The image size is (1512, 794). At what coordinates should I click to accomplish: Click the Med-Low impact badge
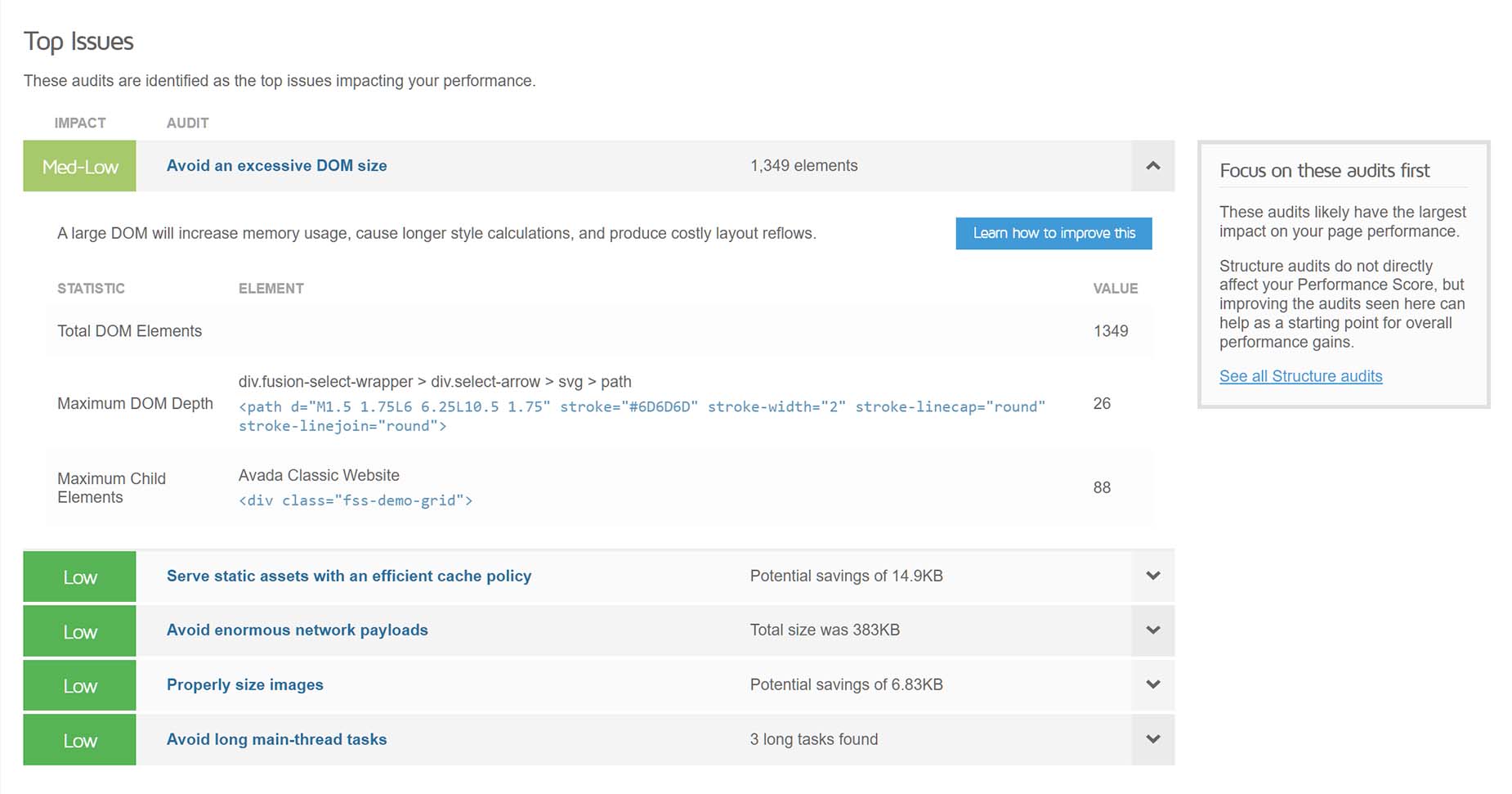pyautogui.click(x=79, y=166)
